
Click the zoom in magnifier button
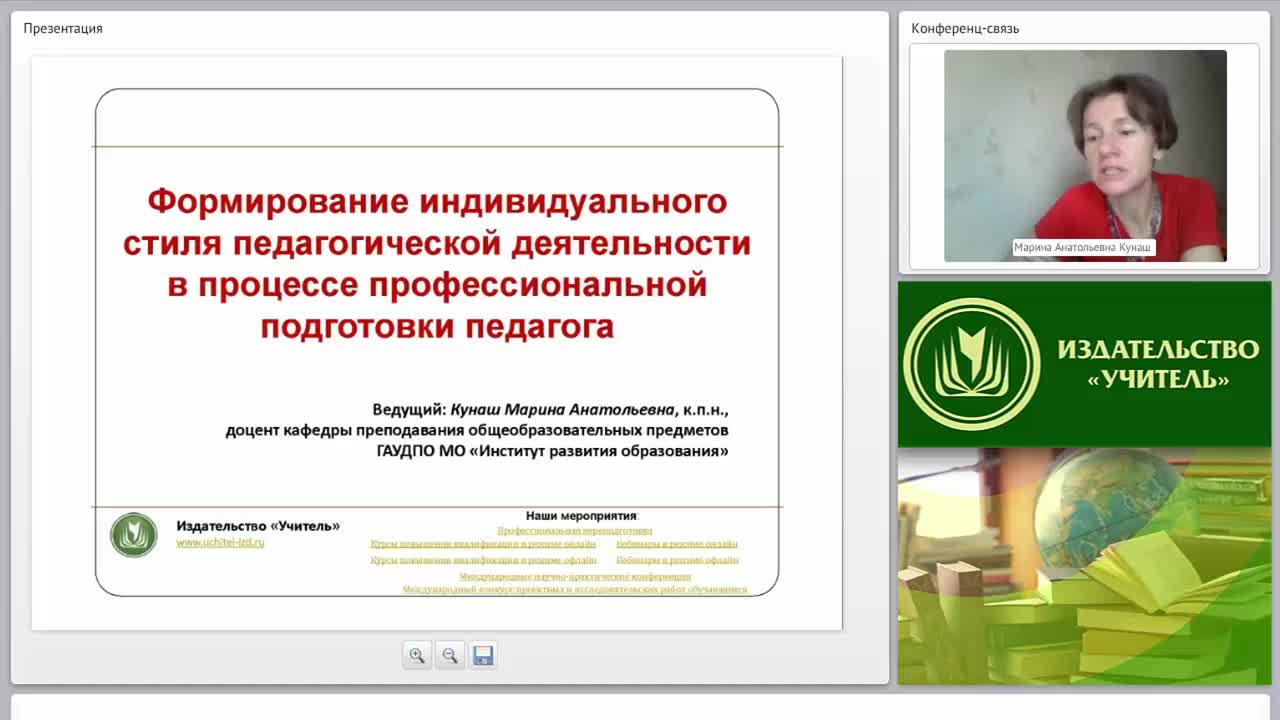point(417,655)
